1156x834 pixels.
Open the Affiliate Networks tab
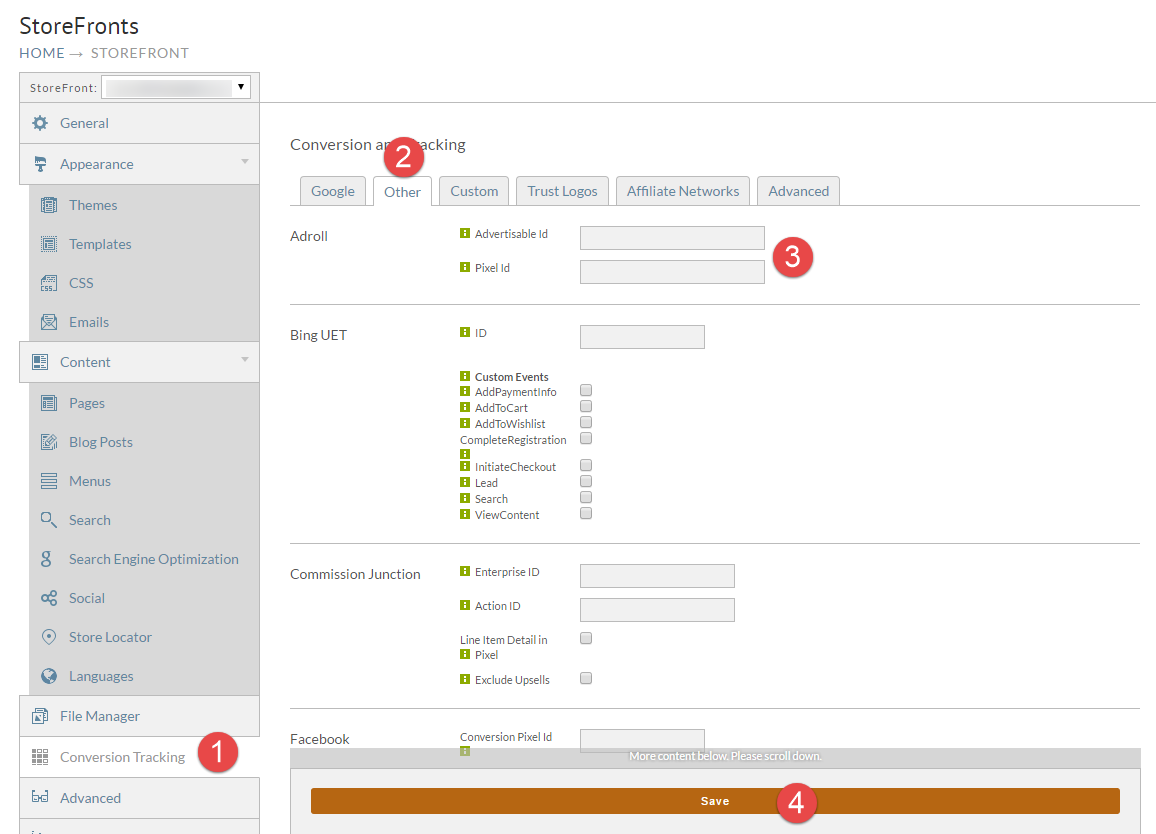[683, 191]
